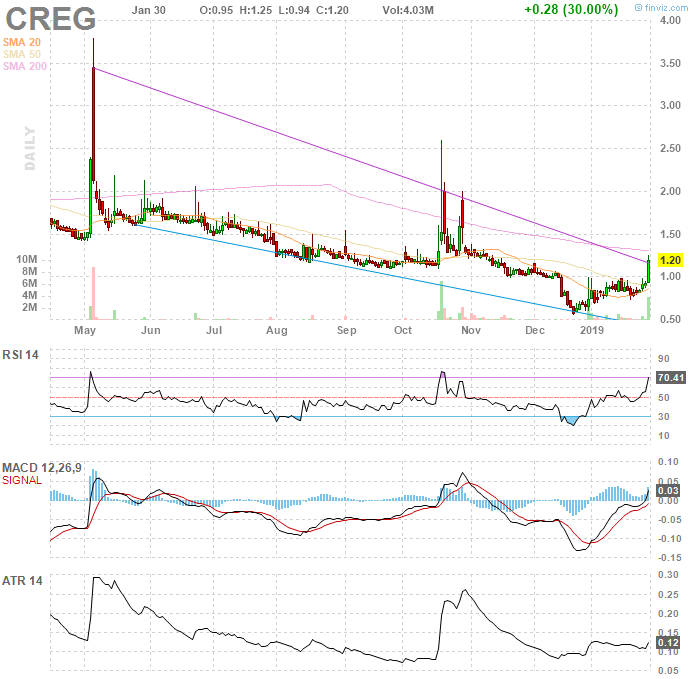700x679 pixels.
Task: Click the +0.28 (30.00%) change value
Action: click(571, 9)
